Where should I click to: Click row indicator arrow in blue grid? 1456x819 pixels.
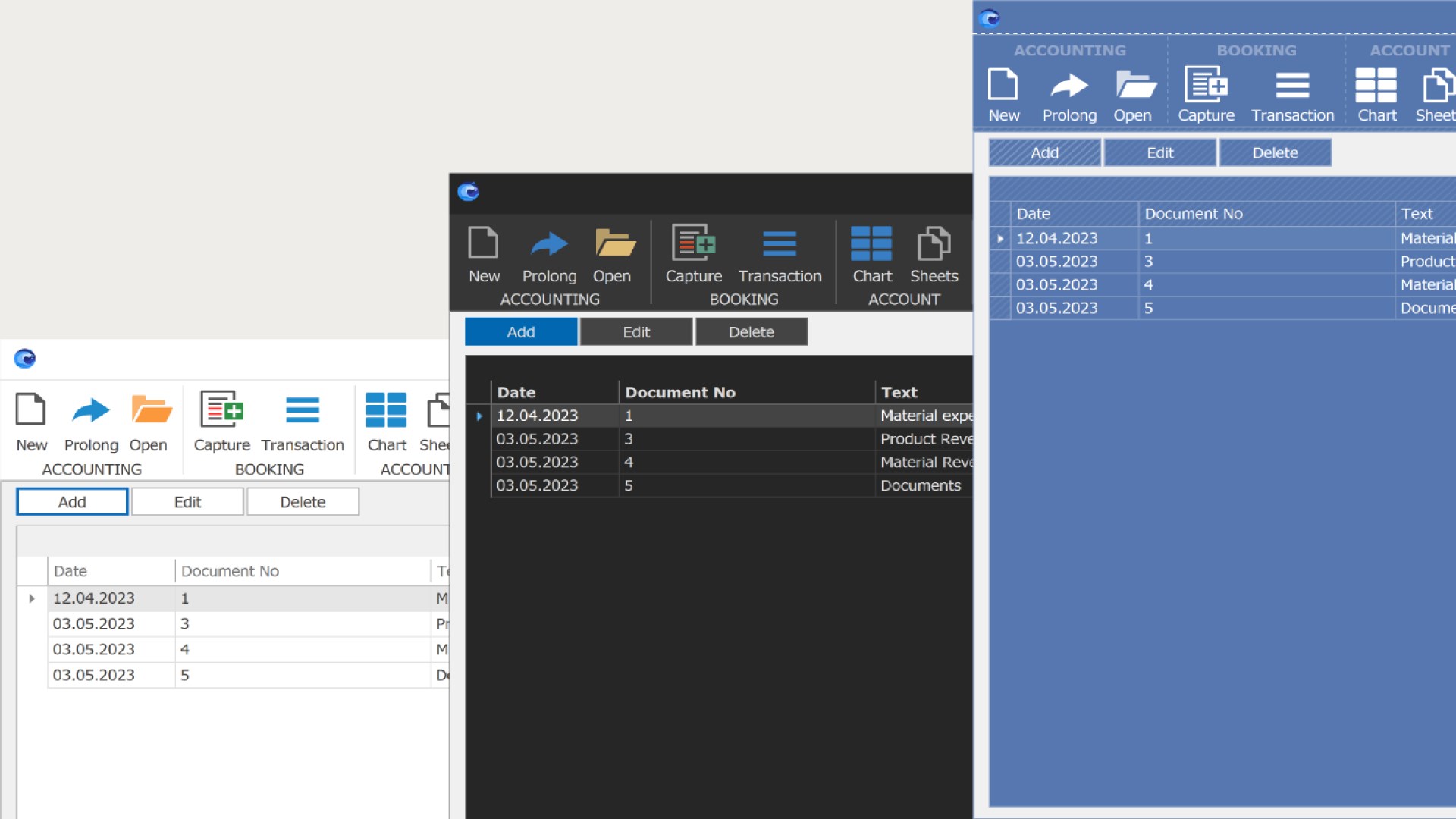1000,239
